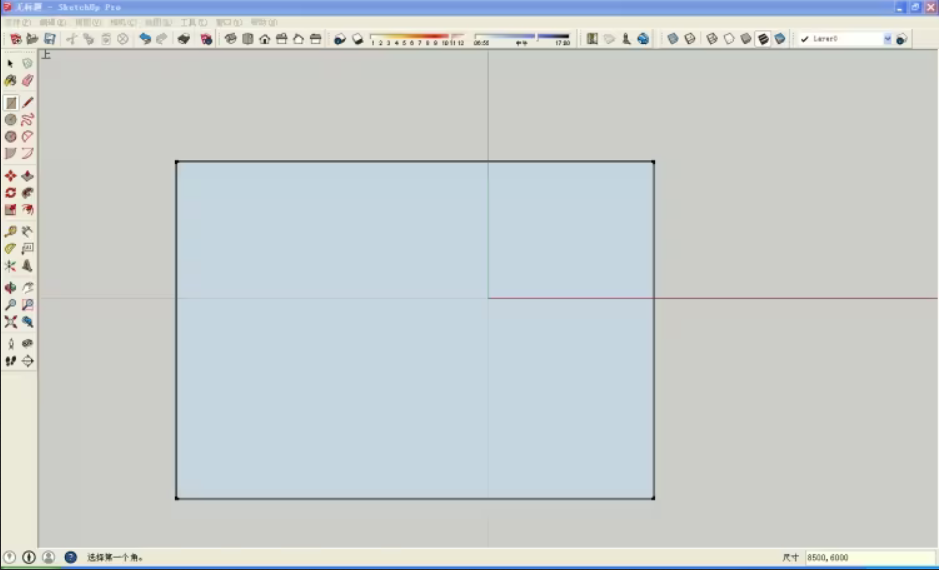Activate the Push/Pull tool
This screenshot has width=939, height=570.
point(28,176)
